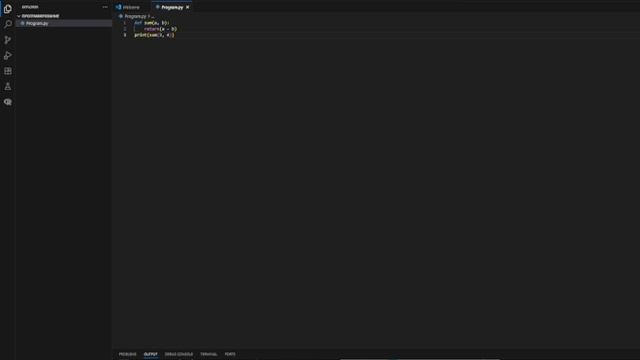Open the Search view in activity bar
Image resolution: width=640 pixels, height=360 pixels.
point(8,24)
